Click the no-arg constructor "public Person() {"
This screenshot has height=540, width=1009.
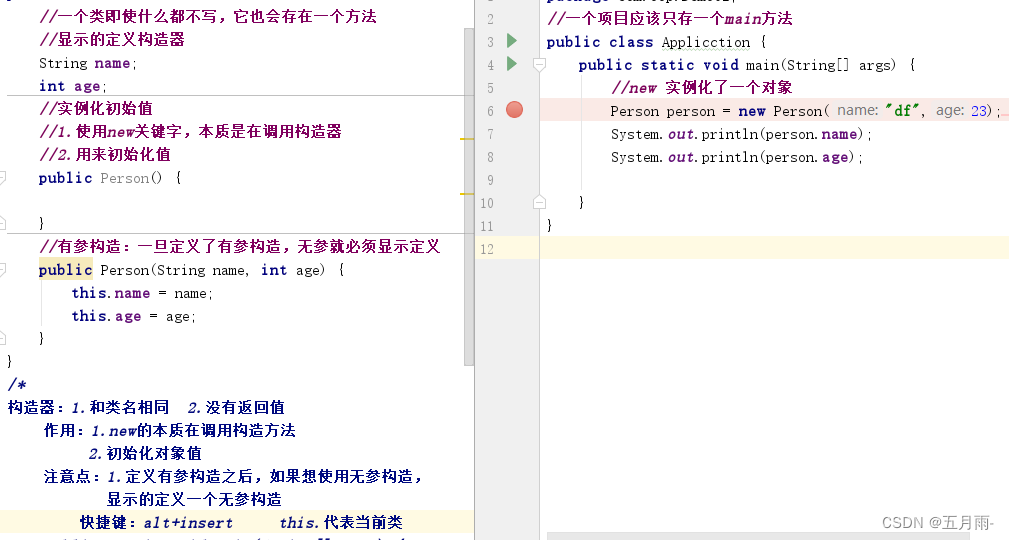(110, 178)
